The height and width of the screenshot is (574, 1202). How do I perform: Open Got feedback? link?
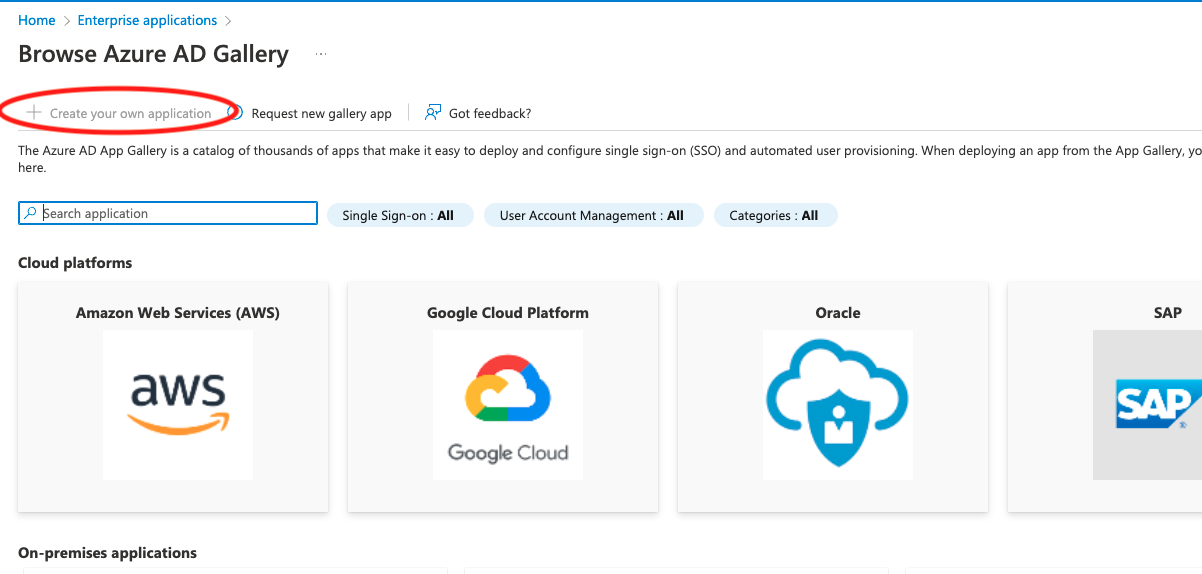pos(490,113)
